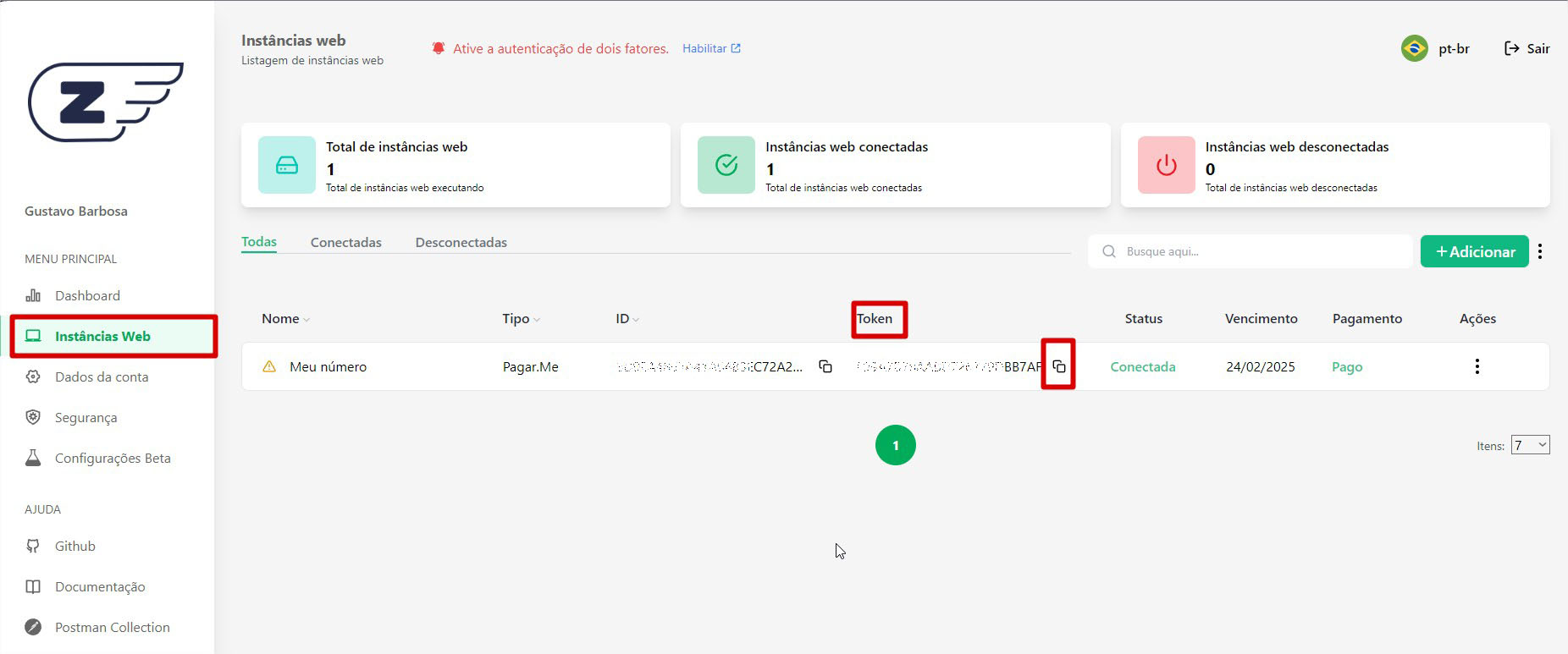Image resolution: width=1568 pixels, height=654 pixels.
Task: Click the Postman Collection icon
Action: pos(33,627)
